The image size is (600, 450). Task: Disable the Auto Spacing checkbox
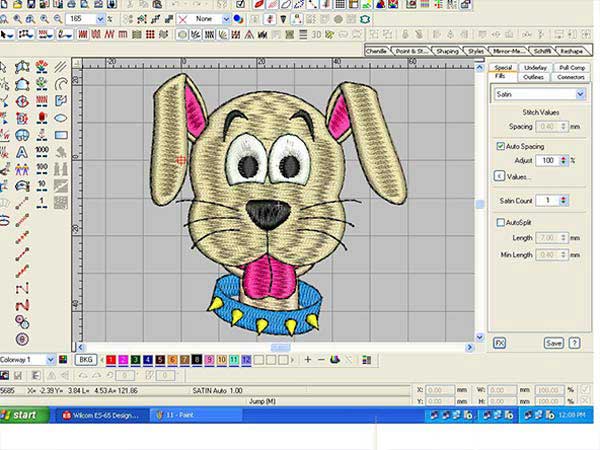pos(501,146)
